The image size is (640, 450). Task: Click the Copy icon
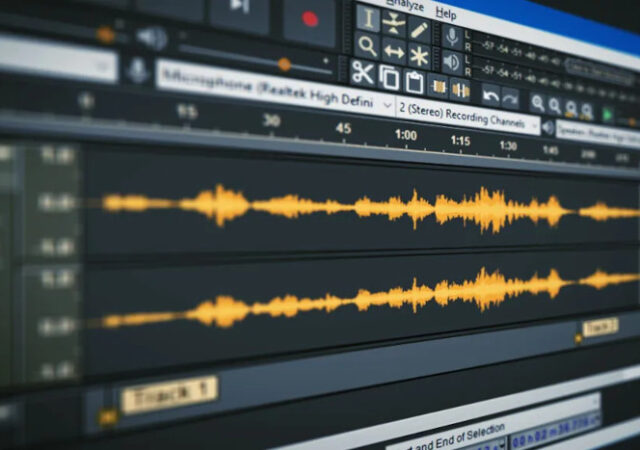(389, 78)
